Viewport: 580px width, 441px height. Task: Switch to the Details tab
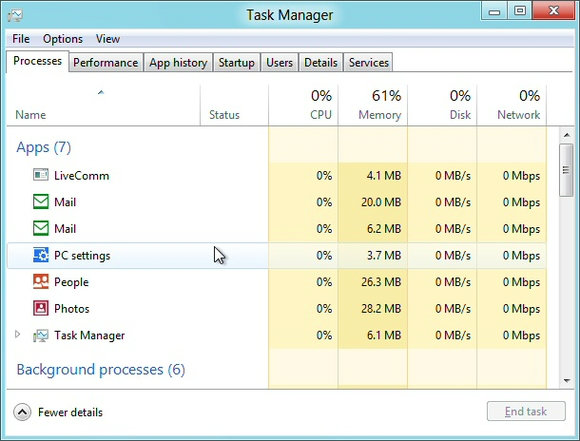click(321, 63)
